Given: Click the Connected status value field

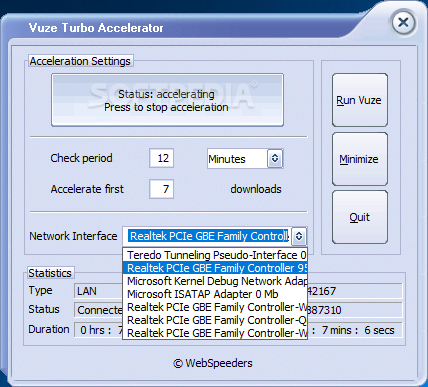Looking at the screenshot, I should pos(98,310).
